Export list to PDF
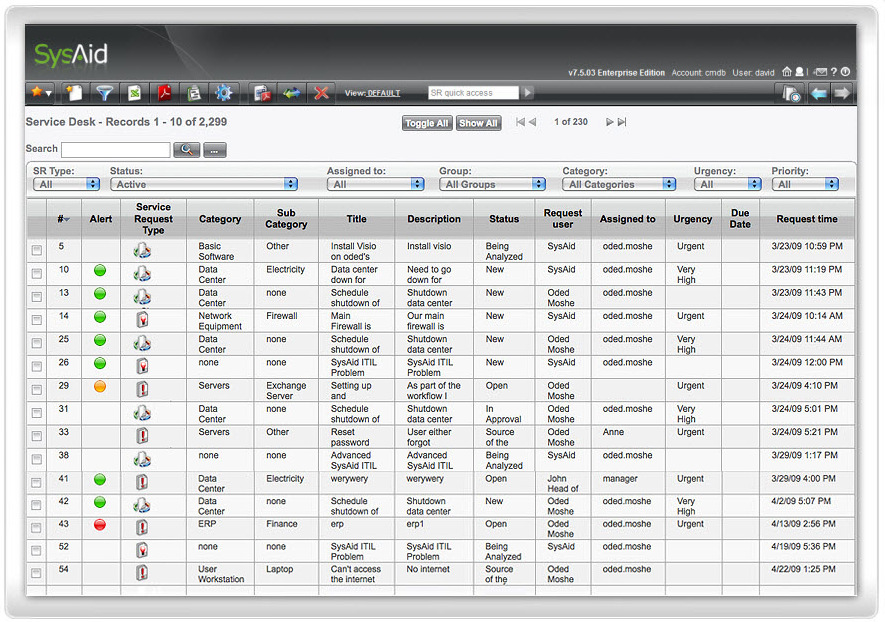 coord(164,93)
